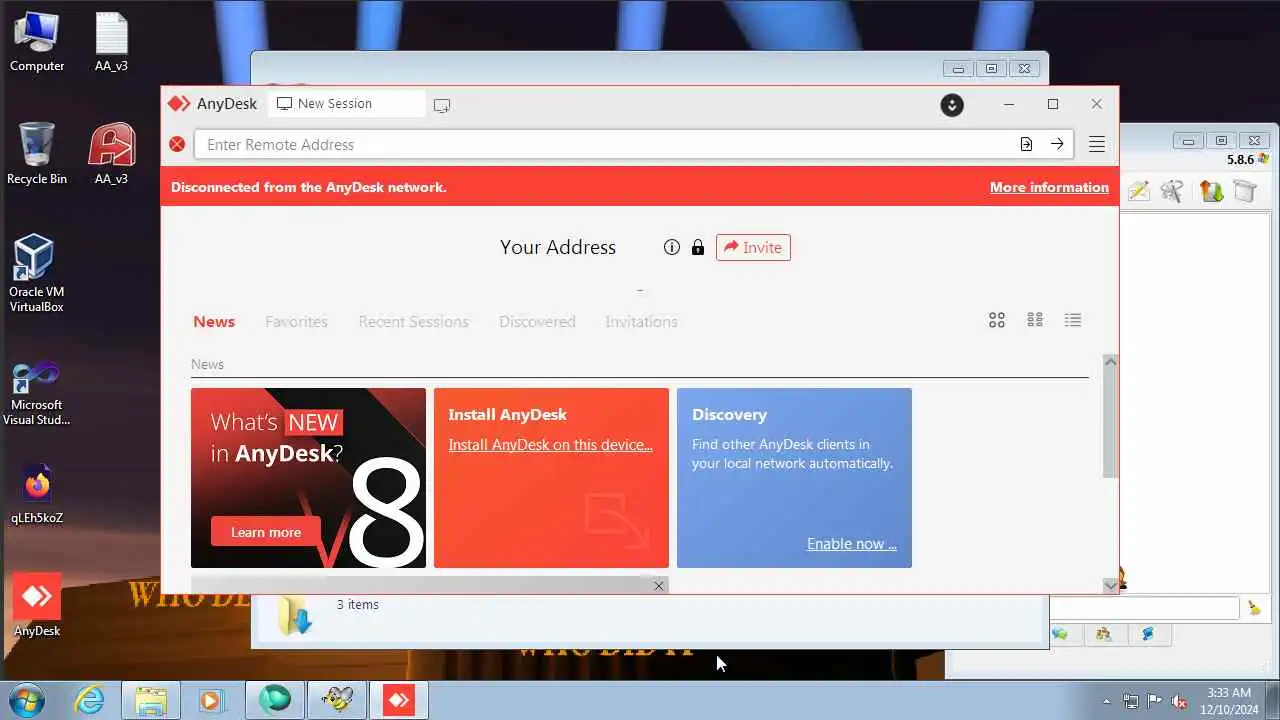Click the blue tab icon in background window
This screenshot has height=720, width=1280.
pos(1148,634)
